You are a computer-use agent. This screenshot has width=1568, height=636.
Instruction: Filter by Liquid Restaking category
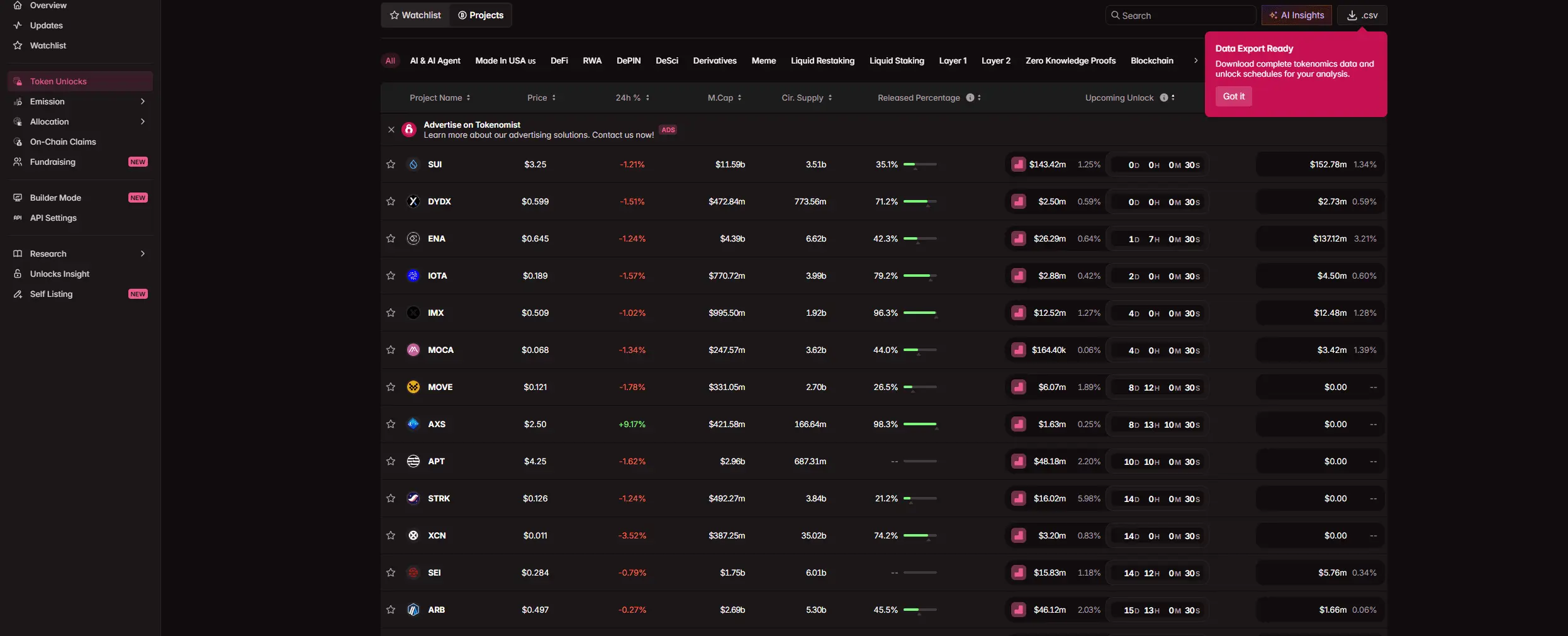pos(822,60)
